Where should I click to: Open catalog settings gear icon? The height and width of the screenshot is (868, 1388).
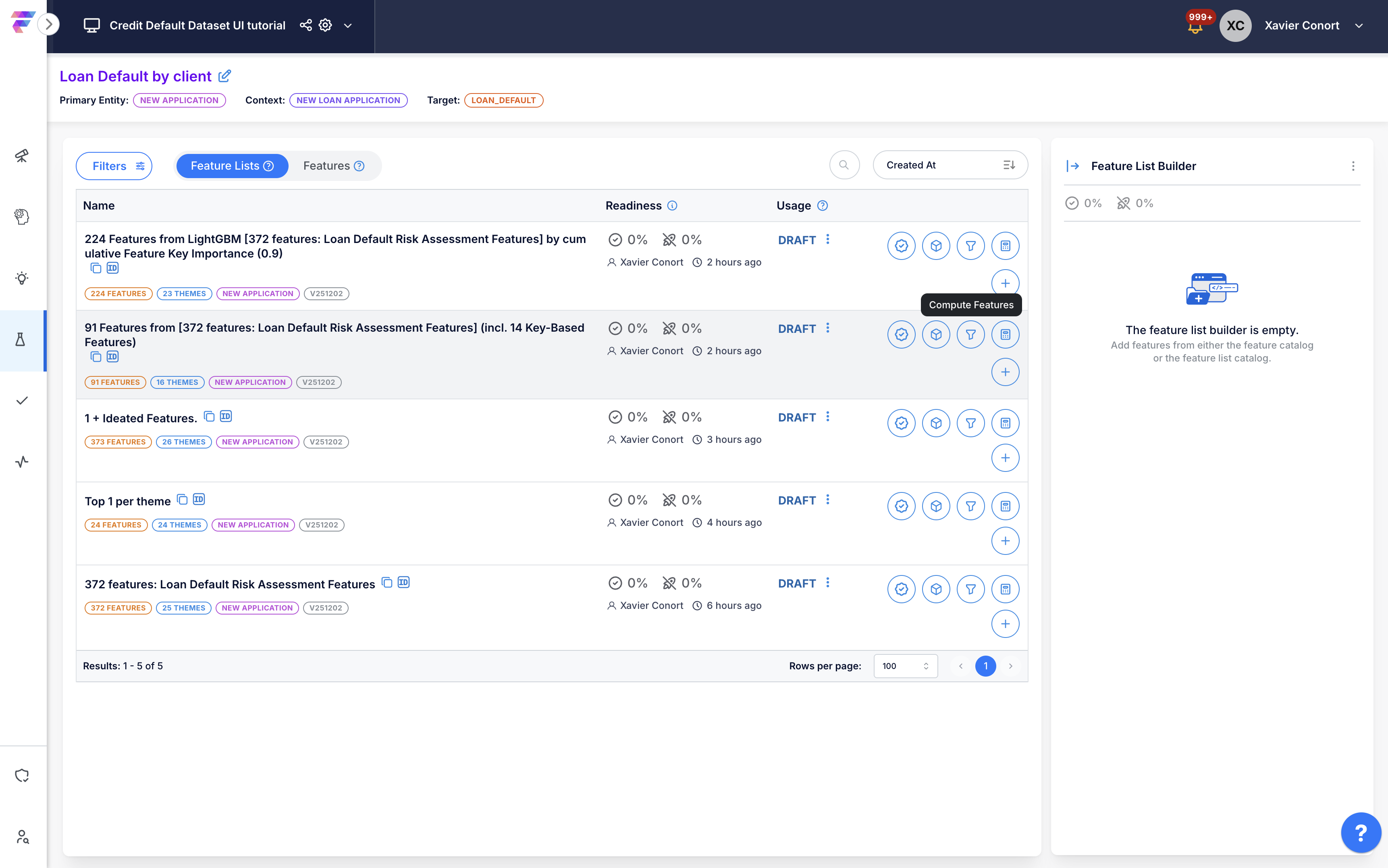(x=326, y=25)
